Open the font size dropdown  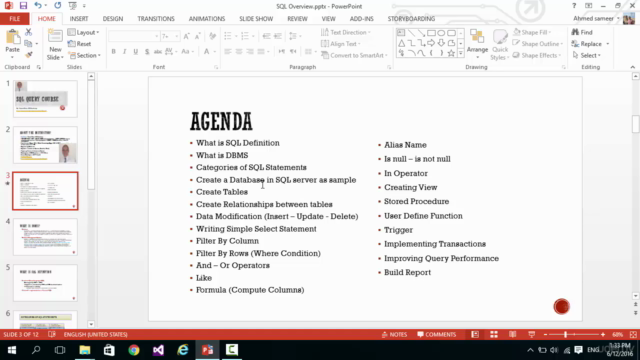pos(176,36)
